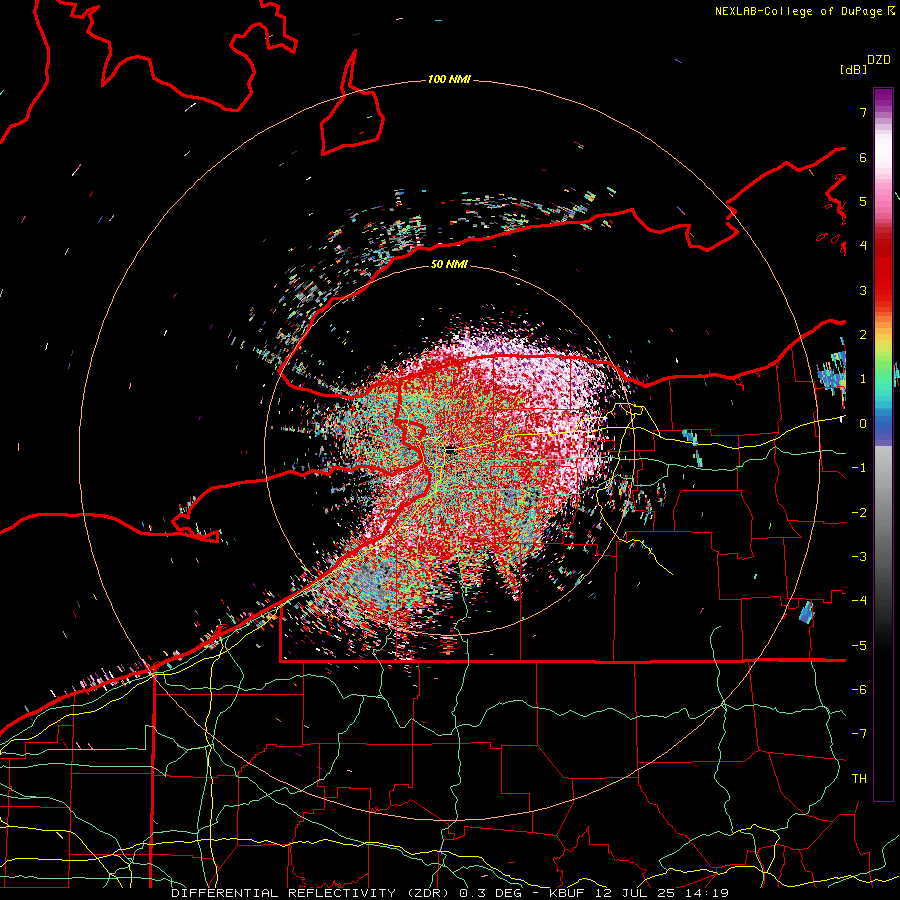Click the DZD product label above scale
The width and height of the screenshot is (900, 900).
click(x=879, y=59)
